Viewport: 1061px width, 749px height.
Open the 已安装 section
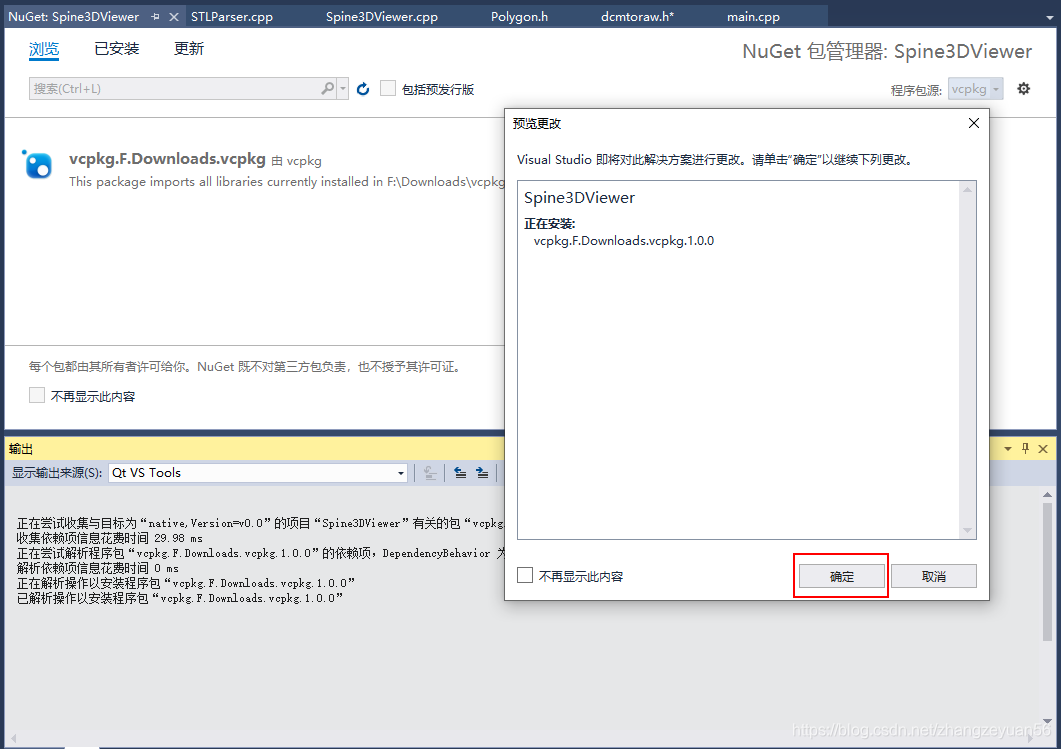pyautogui.click(x=115, y=47)
